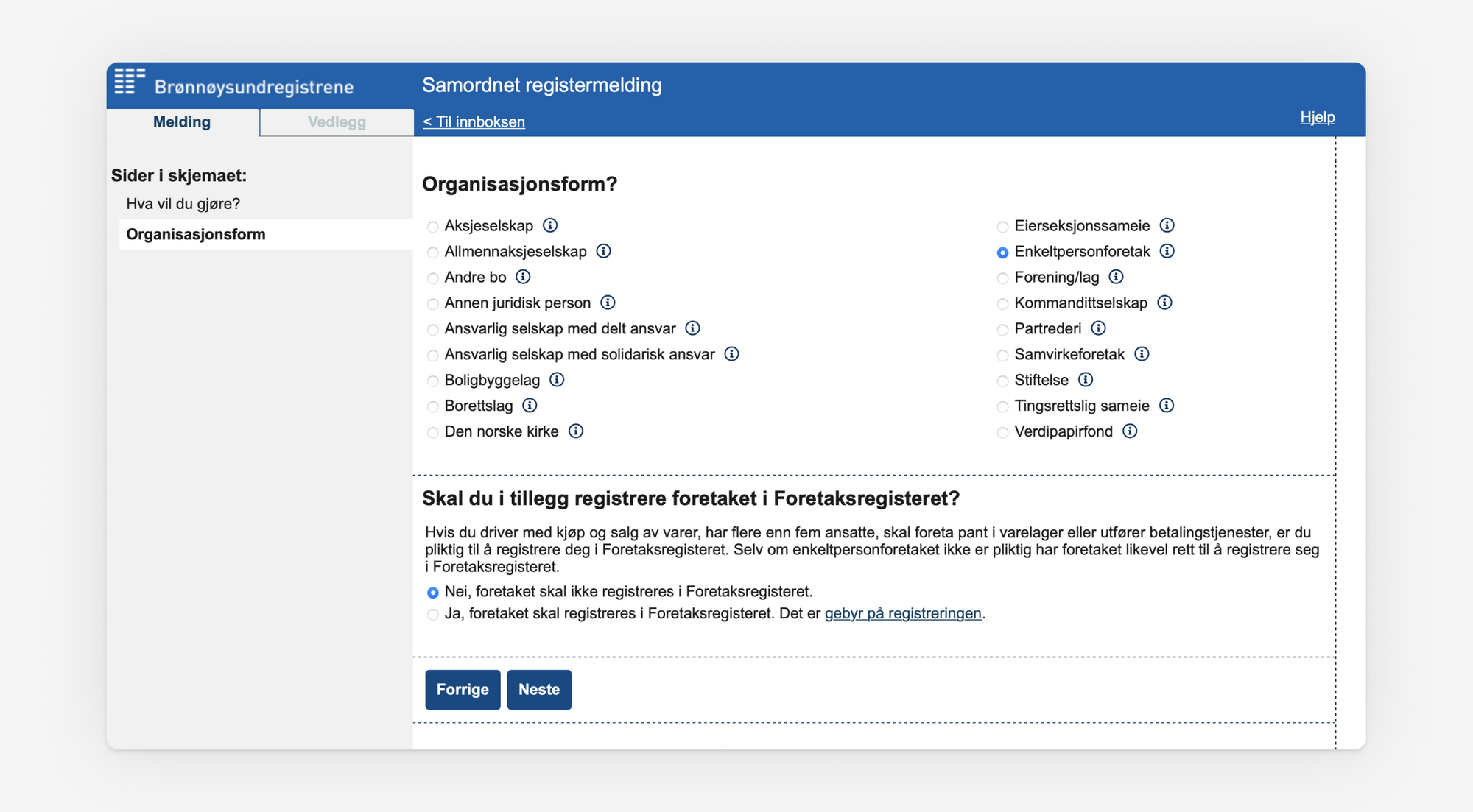Screen dimensions: 1473x812
Task: Select the Aksjeselskap organization form
Action: (x=432, y=227)
